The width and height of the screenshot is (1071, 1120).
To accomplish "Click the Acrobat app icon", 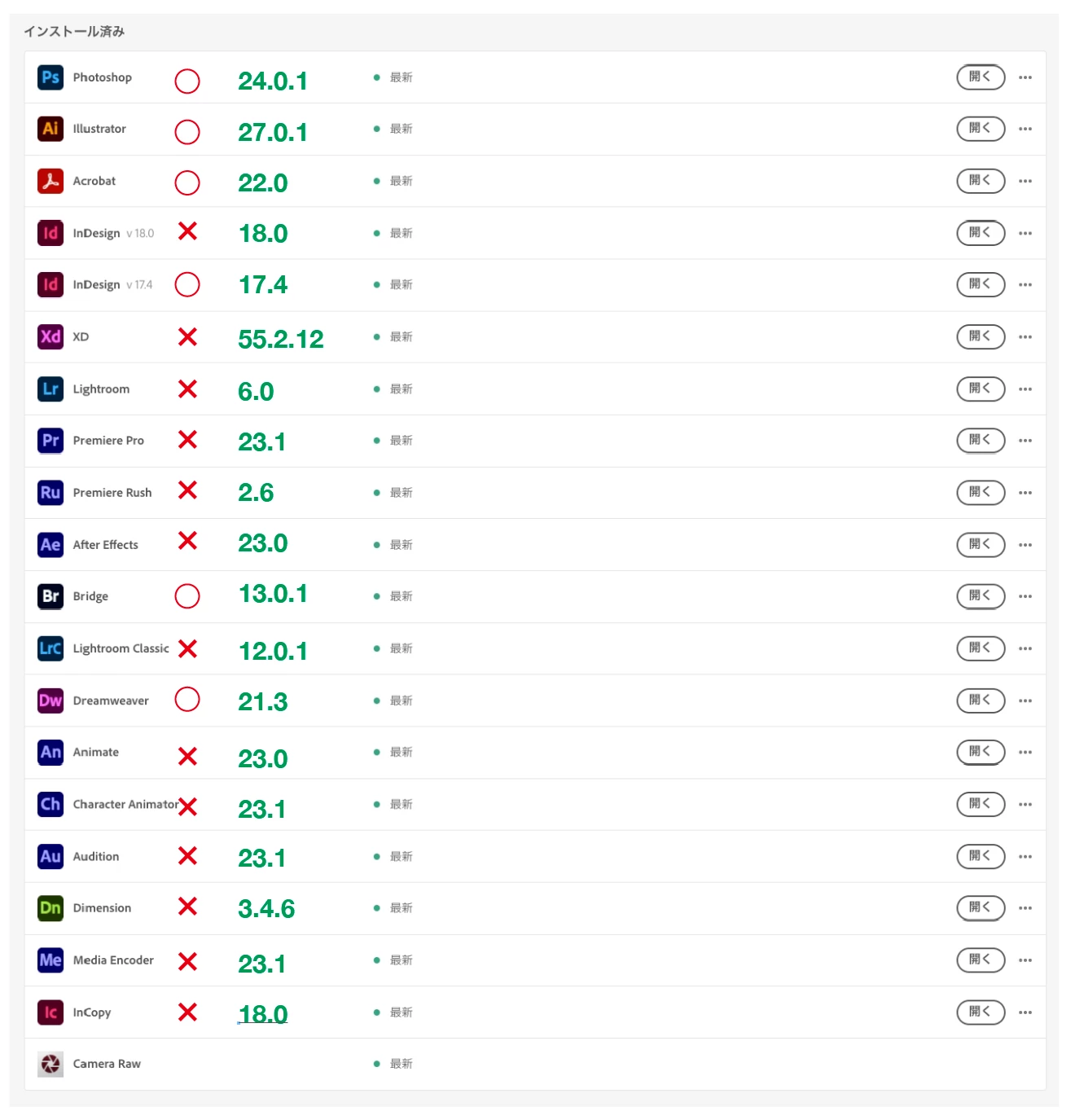I will 50,181.
